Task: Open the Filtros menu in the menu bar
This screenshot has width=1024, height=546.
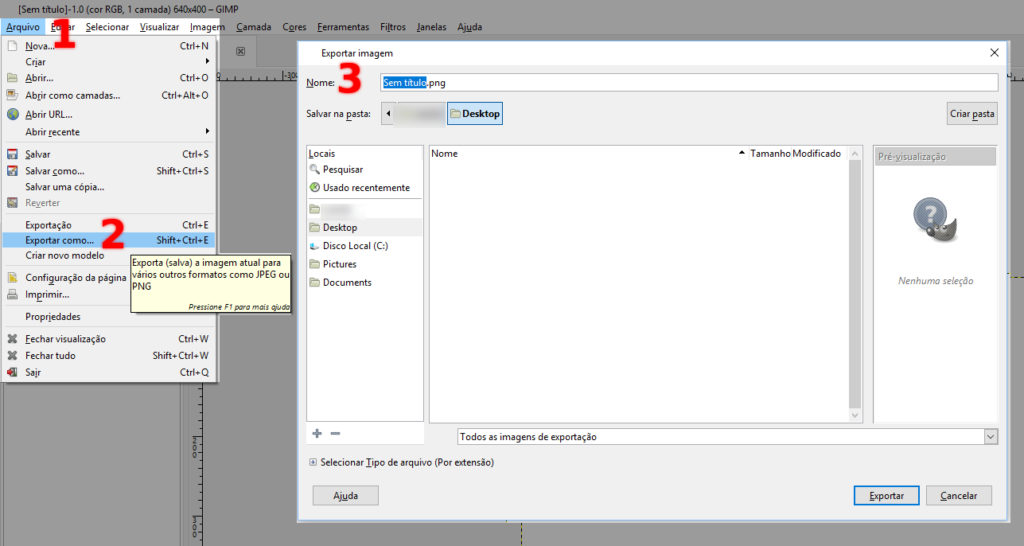Action: tap(392, 27)
